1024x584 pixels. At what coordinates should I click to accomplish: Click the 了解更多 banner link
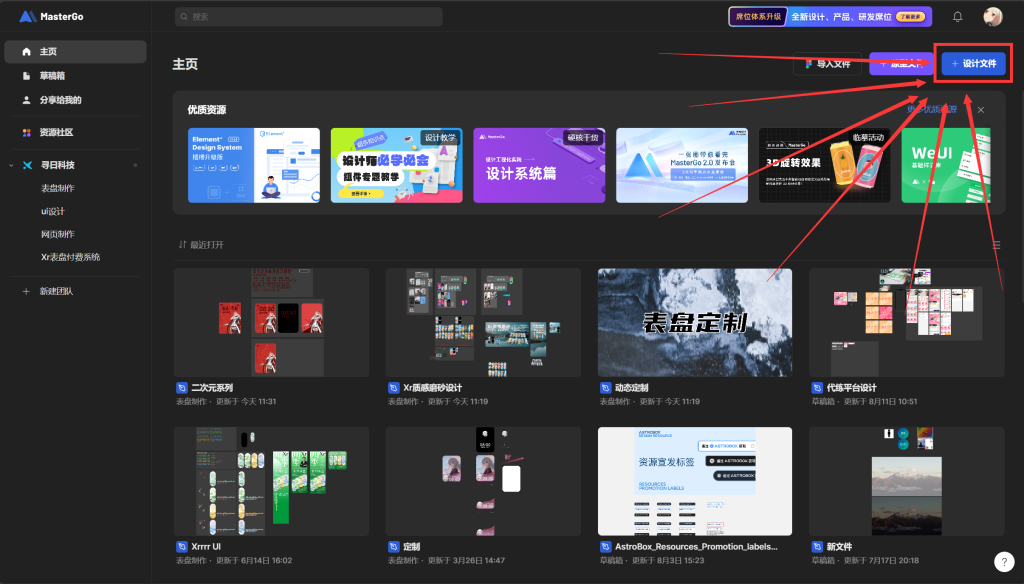(x=909, y=17)
